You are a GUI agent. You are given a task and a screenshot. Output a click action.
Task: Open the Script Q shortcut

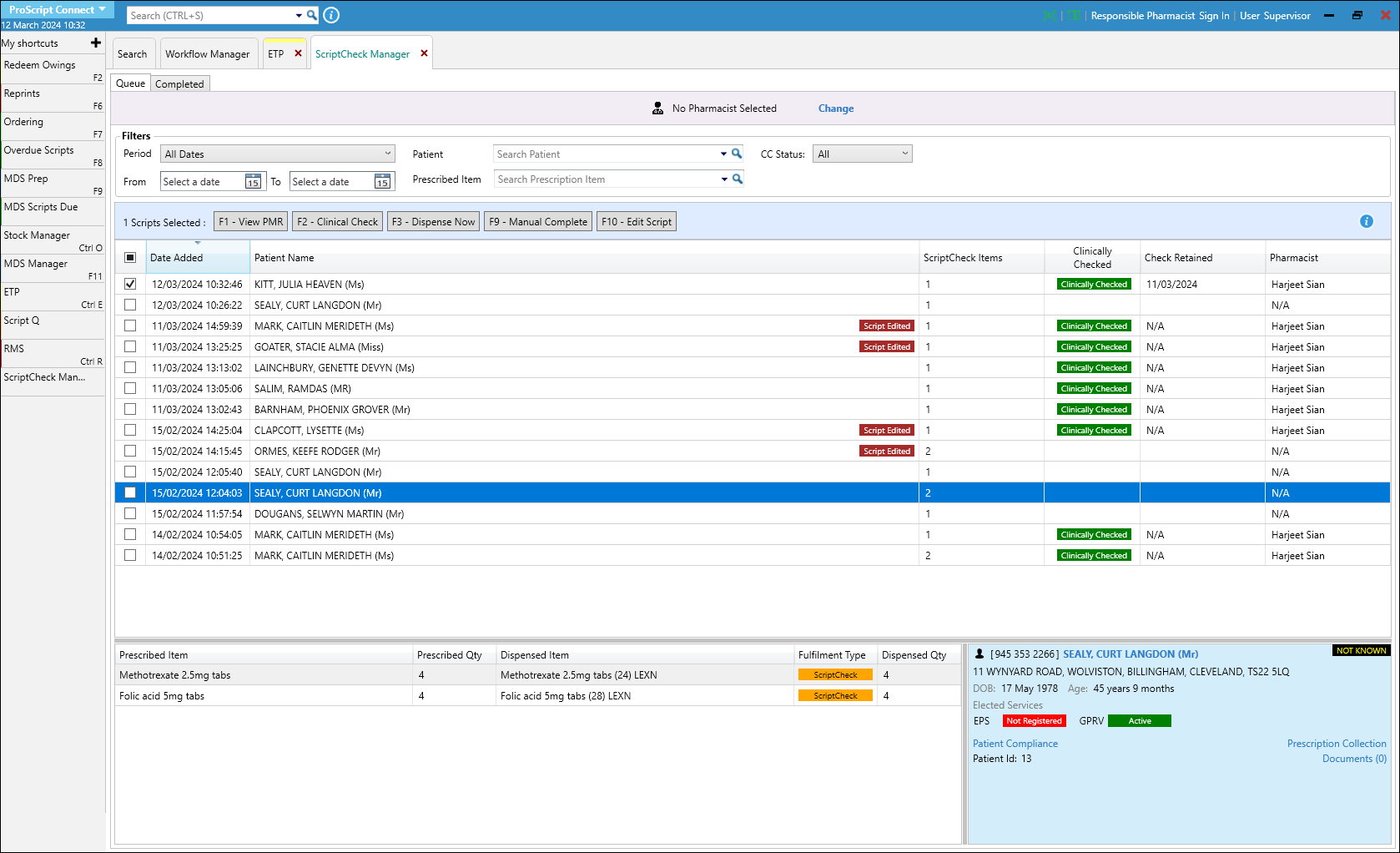pyautogui.click(x=53, y=326)
